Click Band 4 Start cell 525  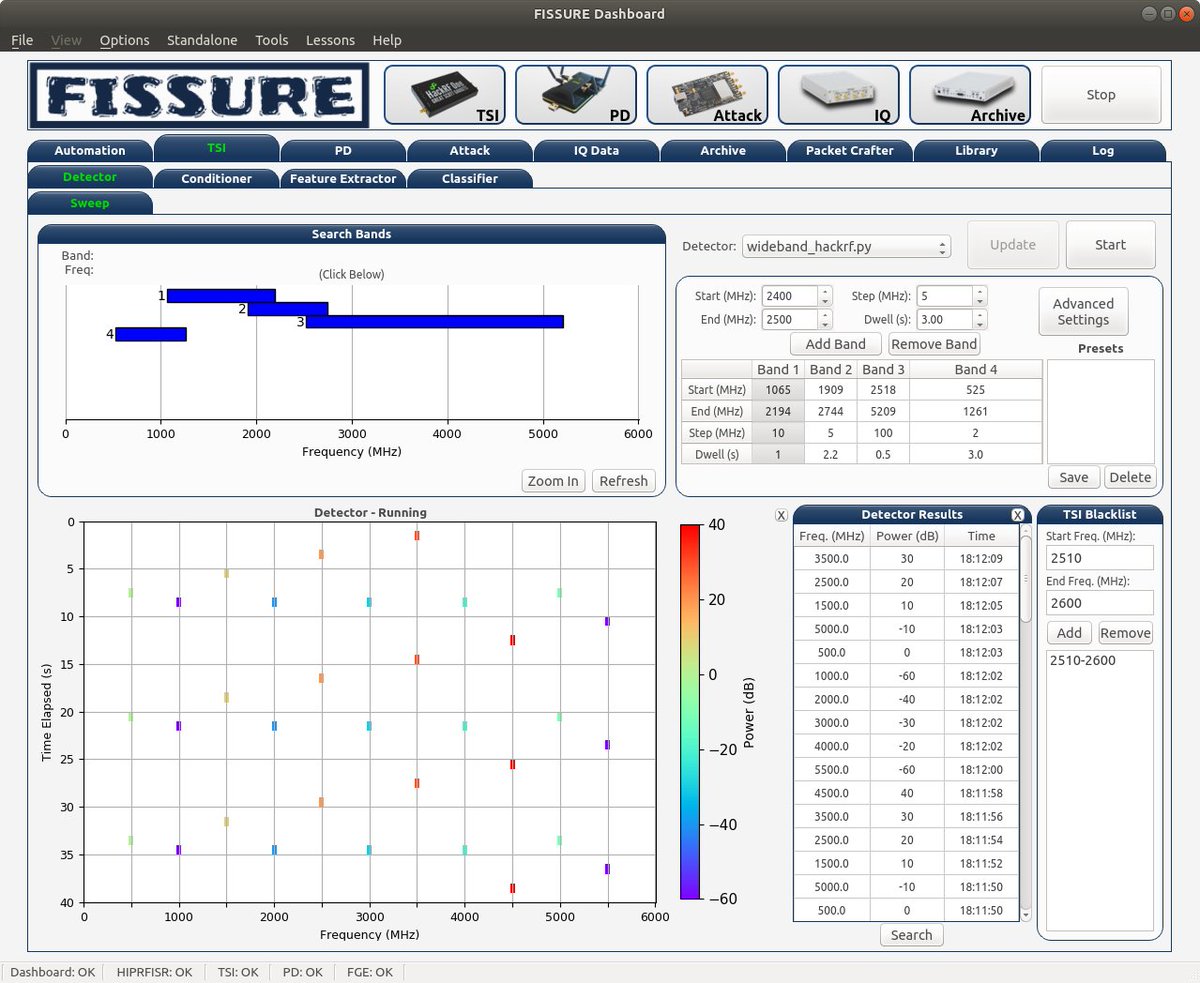click(976, 390)
